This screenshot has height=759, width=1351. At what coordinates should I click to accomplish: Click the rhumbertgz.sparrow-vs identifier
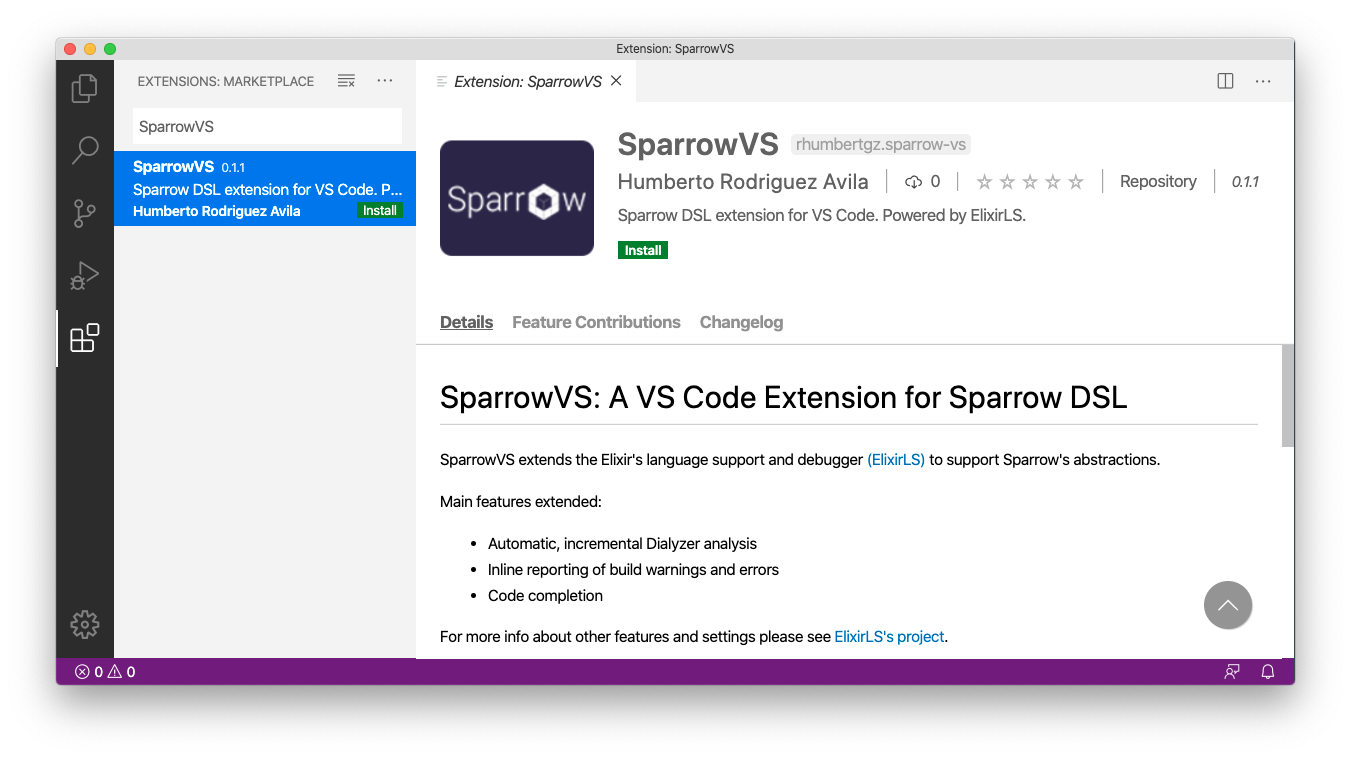(x=880, y=144)
